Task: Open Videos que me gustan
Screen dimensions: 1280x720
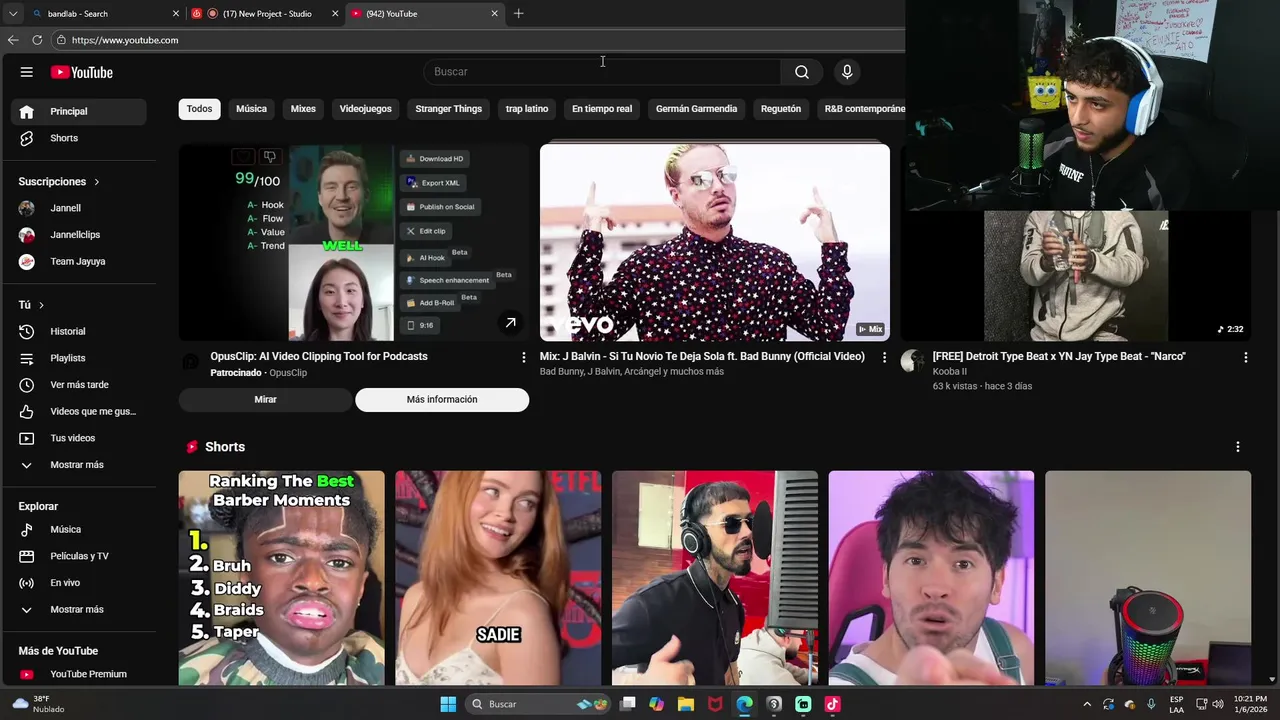Action: (x=79, y=411)
